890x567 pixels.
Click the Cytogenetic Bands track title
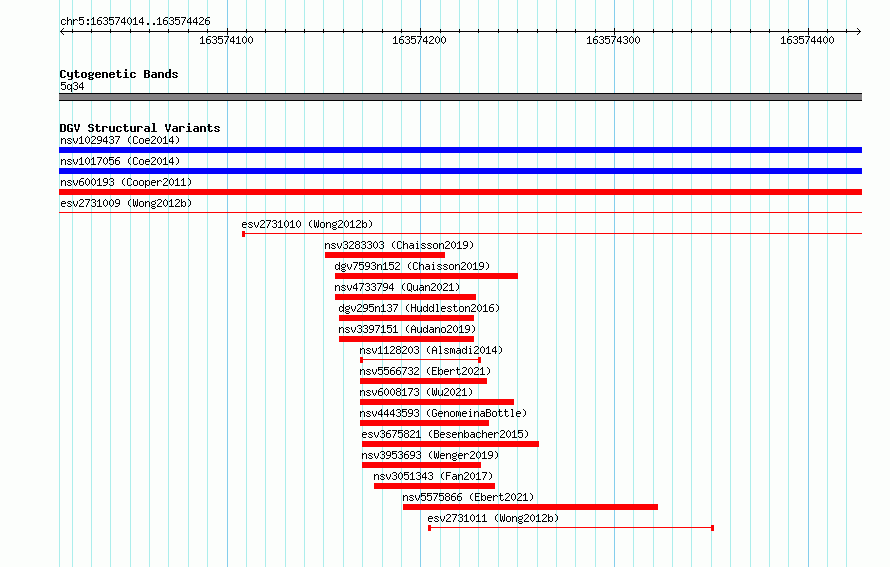click(119, 74)
